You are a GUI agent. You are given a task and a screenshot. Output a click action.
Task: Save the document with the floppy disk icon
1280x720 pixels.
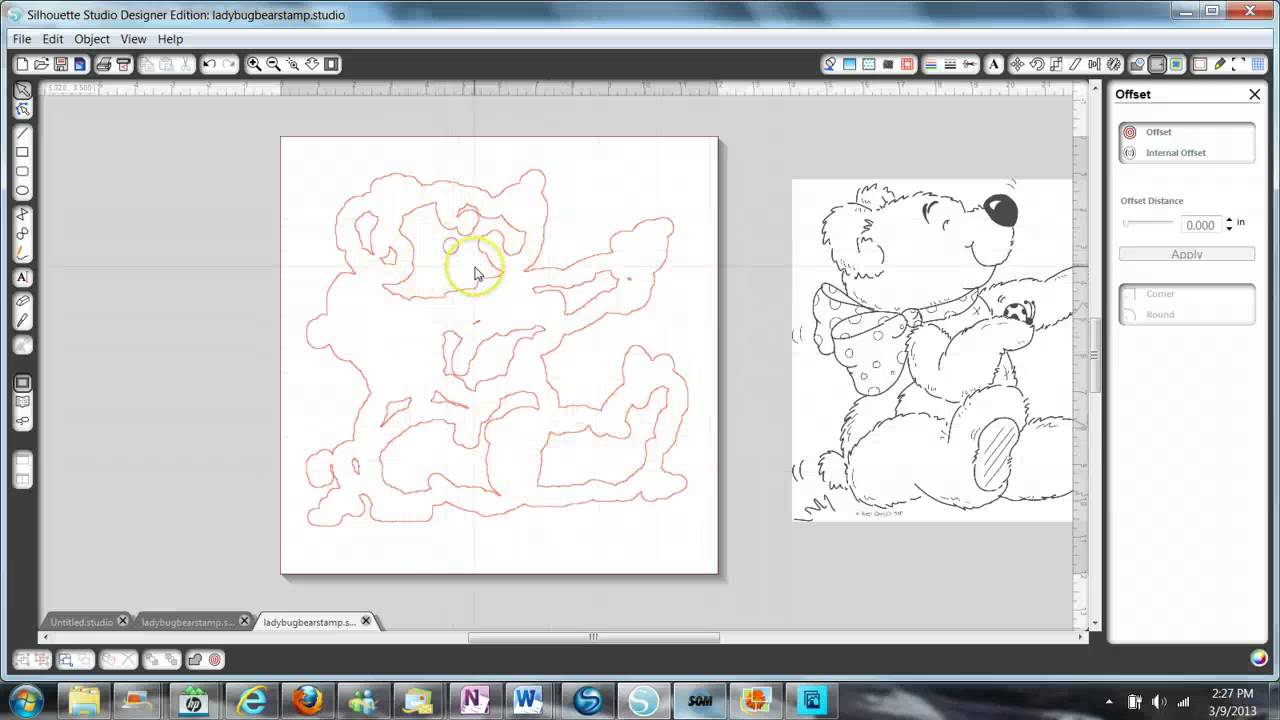point(60,64)
